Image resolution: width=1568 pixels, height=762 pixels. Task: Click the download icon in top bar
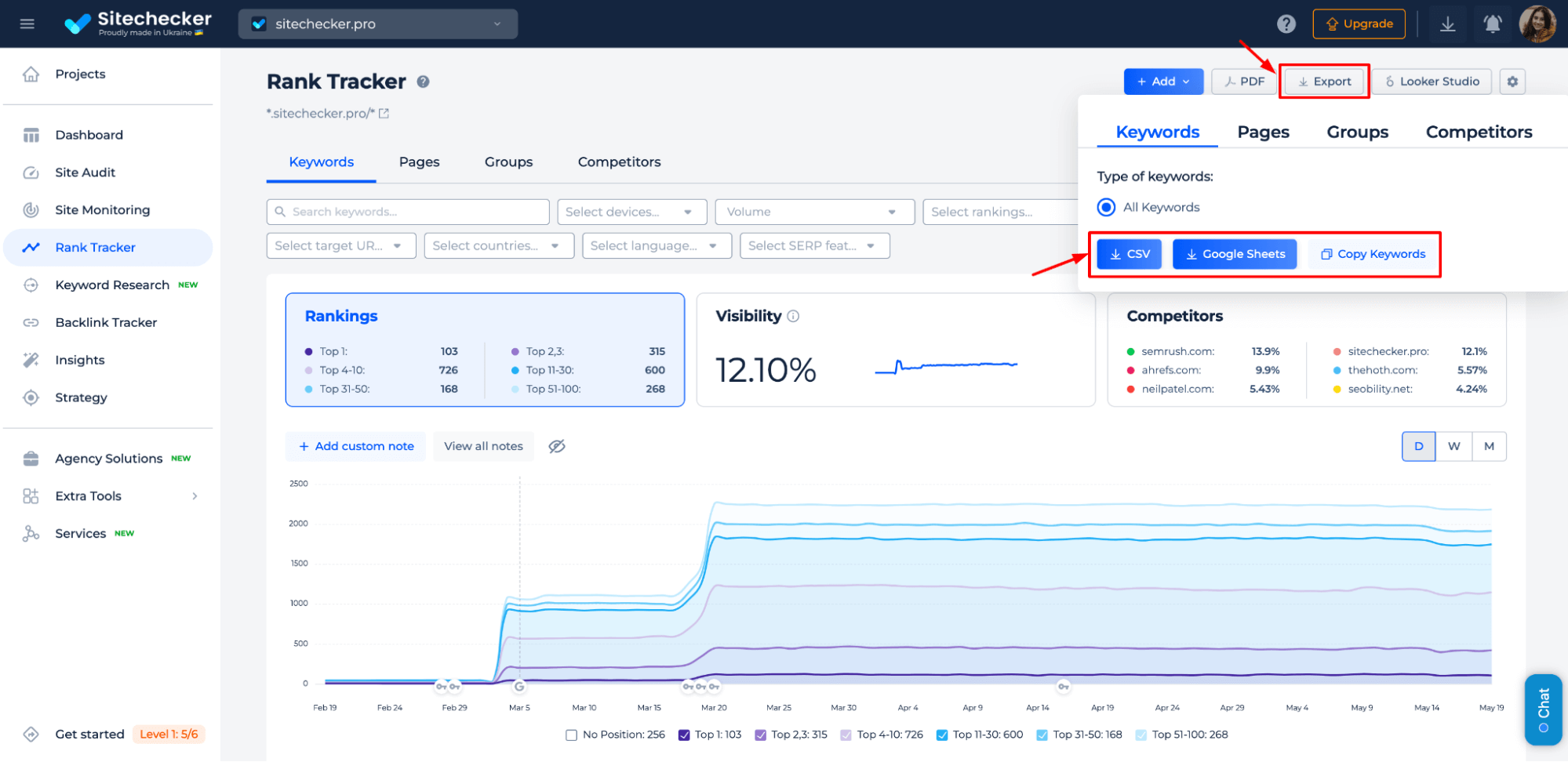coord(1448,24)
